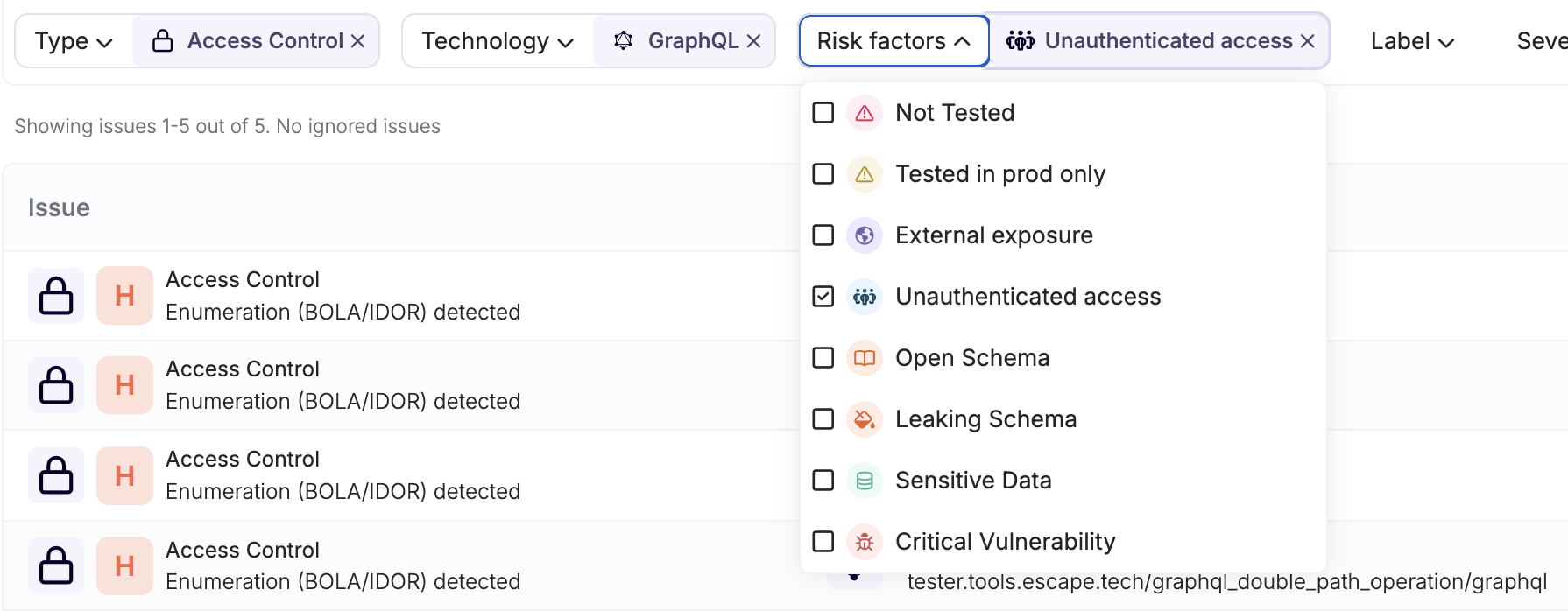Uncheck the Unauthenticated access checkbox

823,296
